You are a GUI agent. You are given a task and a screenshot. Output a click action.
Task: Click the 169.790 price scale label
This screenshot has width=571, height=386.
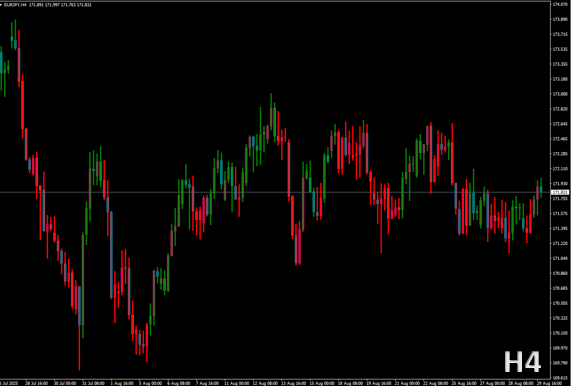(560, 363)
